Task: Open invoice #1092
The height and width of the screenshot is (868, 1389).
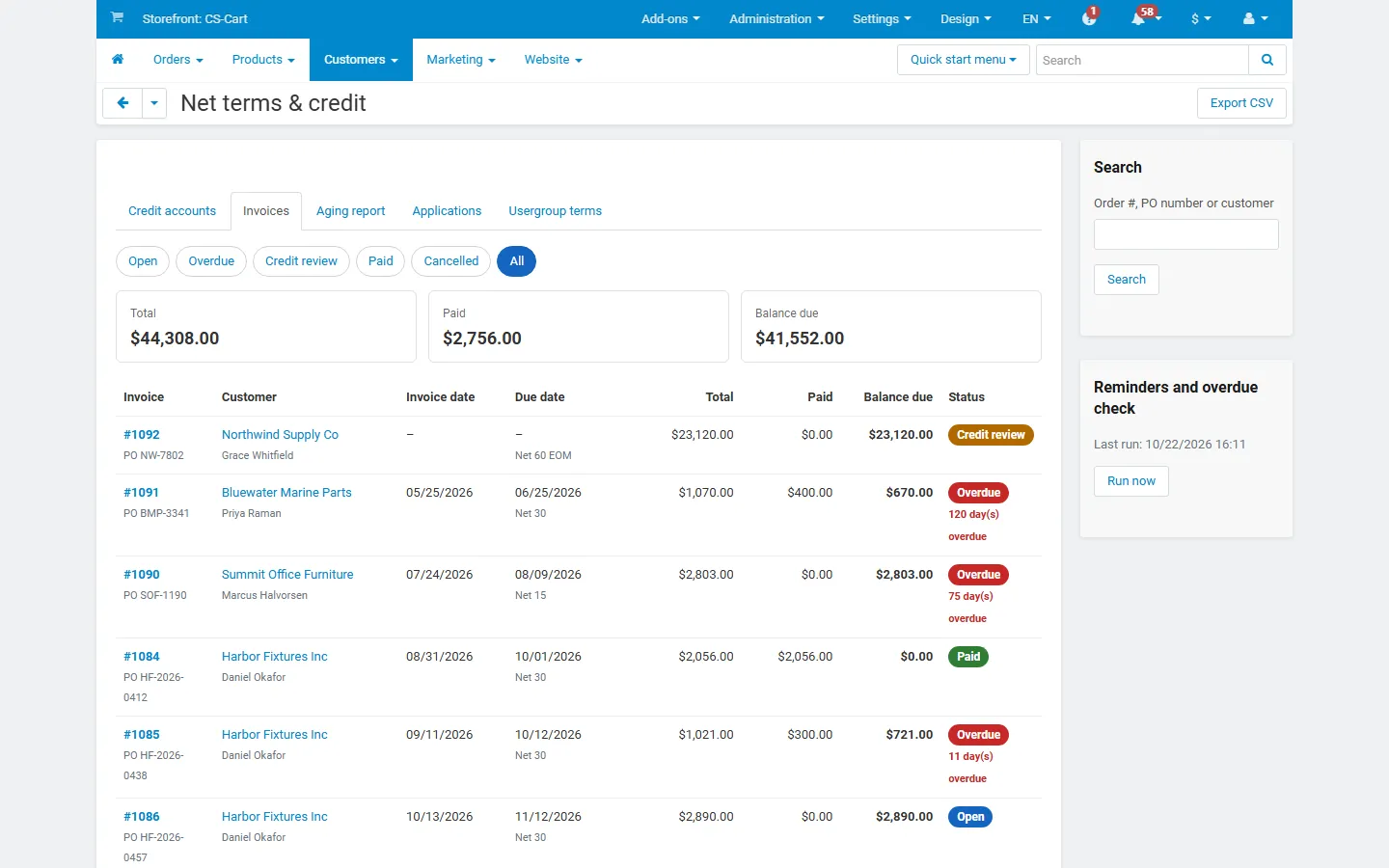Action: 142,435
